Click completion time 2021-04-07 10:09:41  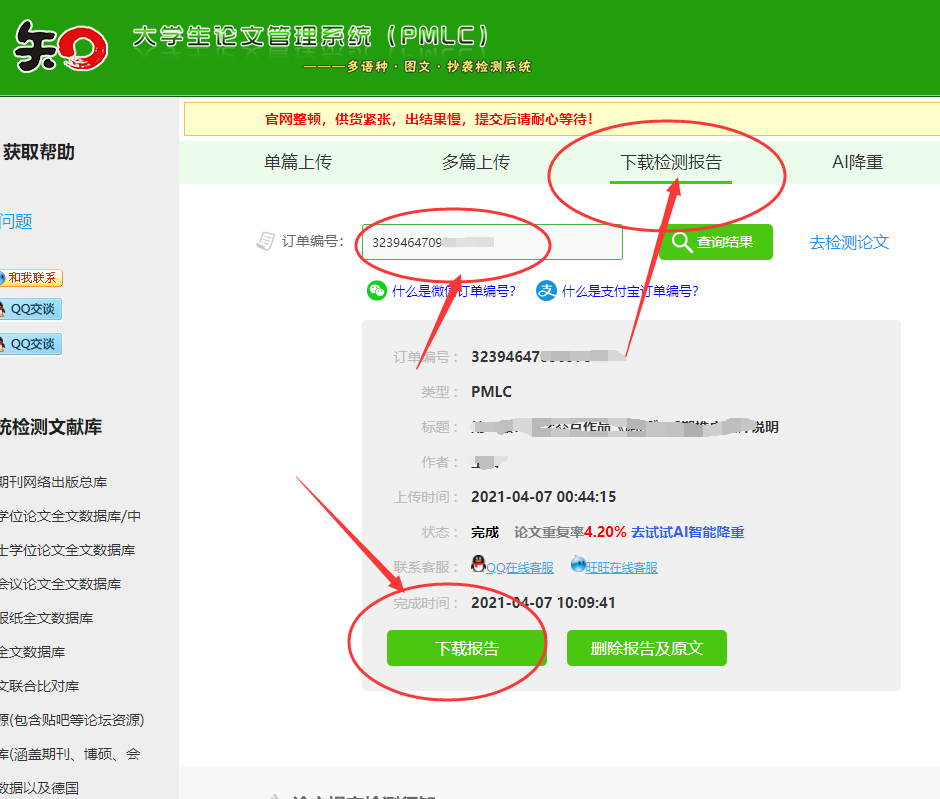543,603
